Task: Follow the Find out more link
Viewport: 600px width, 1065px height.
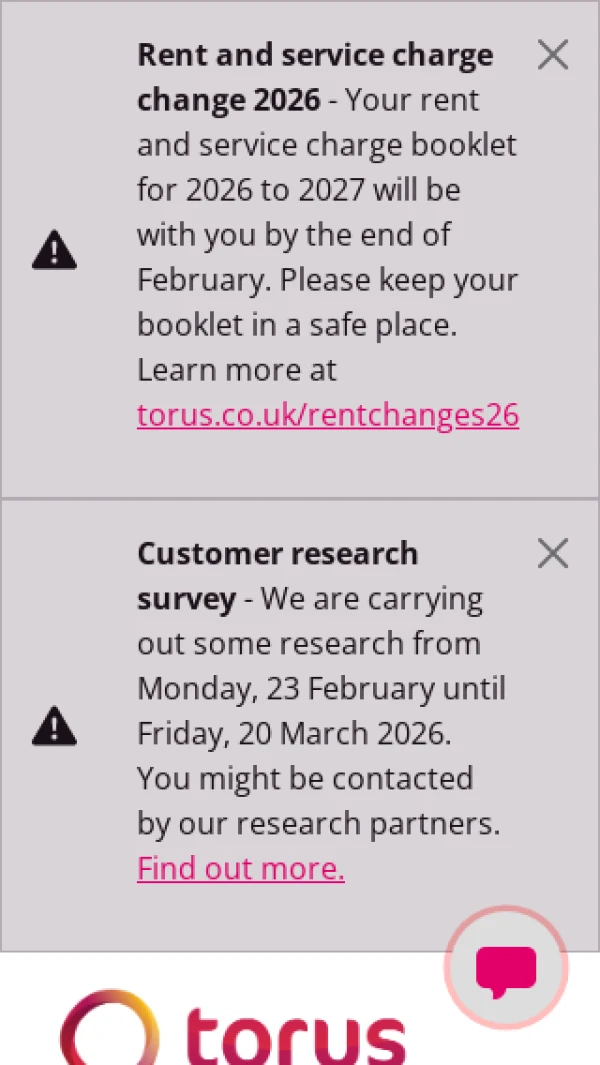Action: (x=241, y=869)
